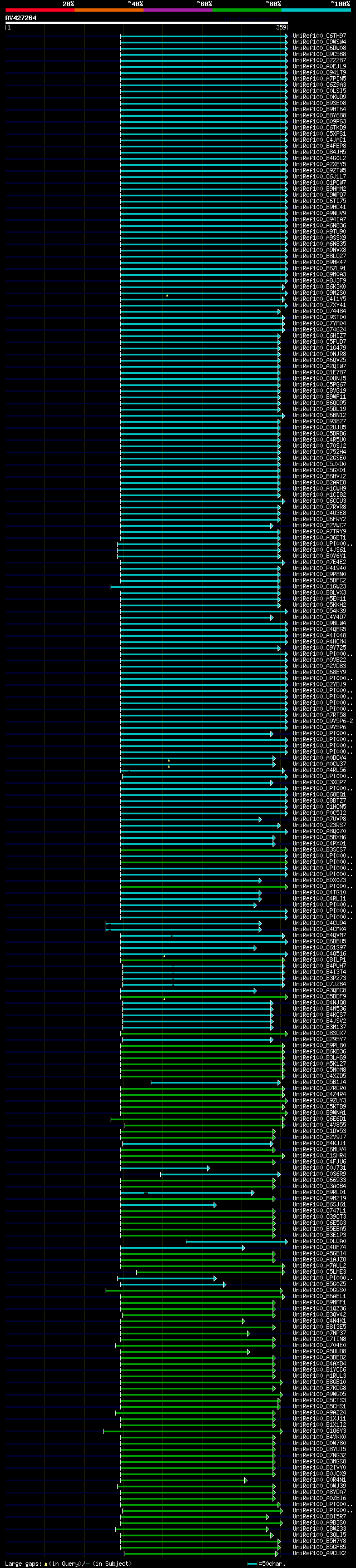Image resolution: width=356 pixels, height=1568 pixels.
Task: Select the query name AV427264
Action: coord(21,18)
